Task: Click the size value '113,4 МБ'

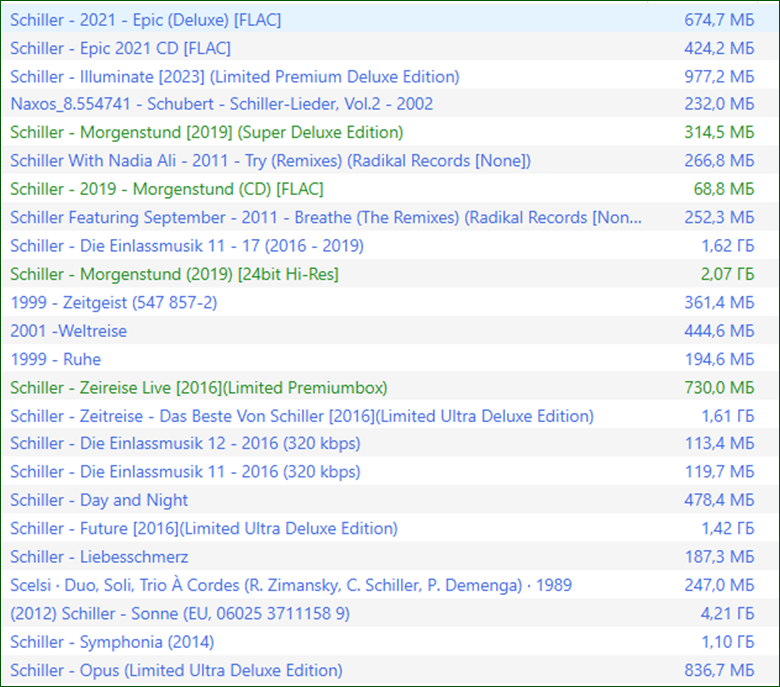Action: tap(719, 443)
